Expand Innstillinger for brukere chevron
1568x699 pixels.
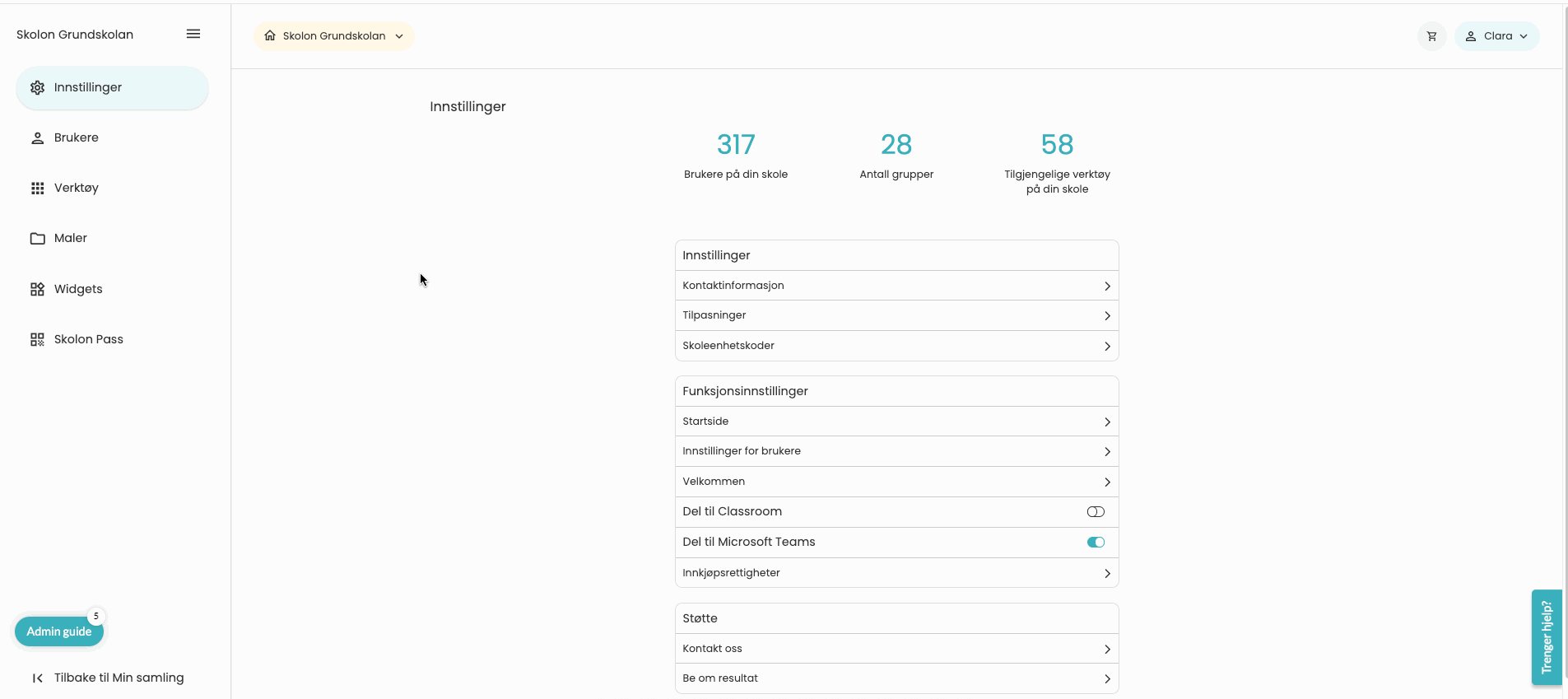coord(1107,452)
